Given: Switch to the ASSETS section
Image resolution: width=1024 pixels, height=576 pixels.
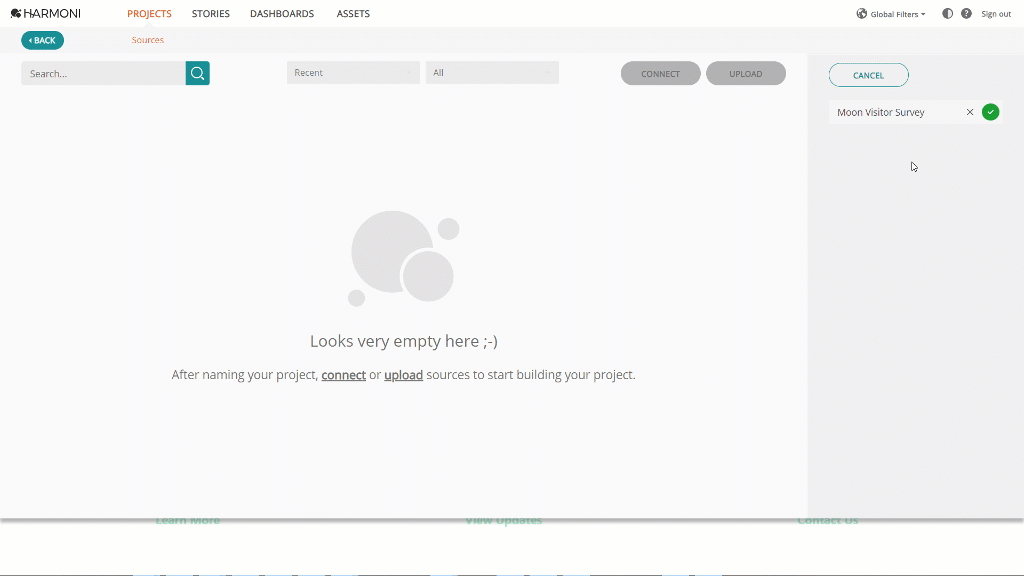Looking at the screenshot, I should 353,13.
